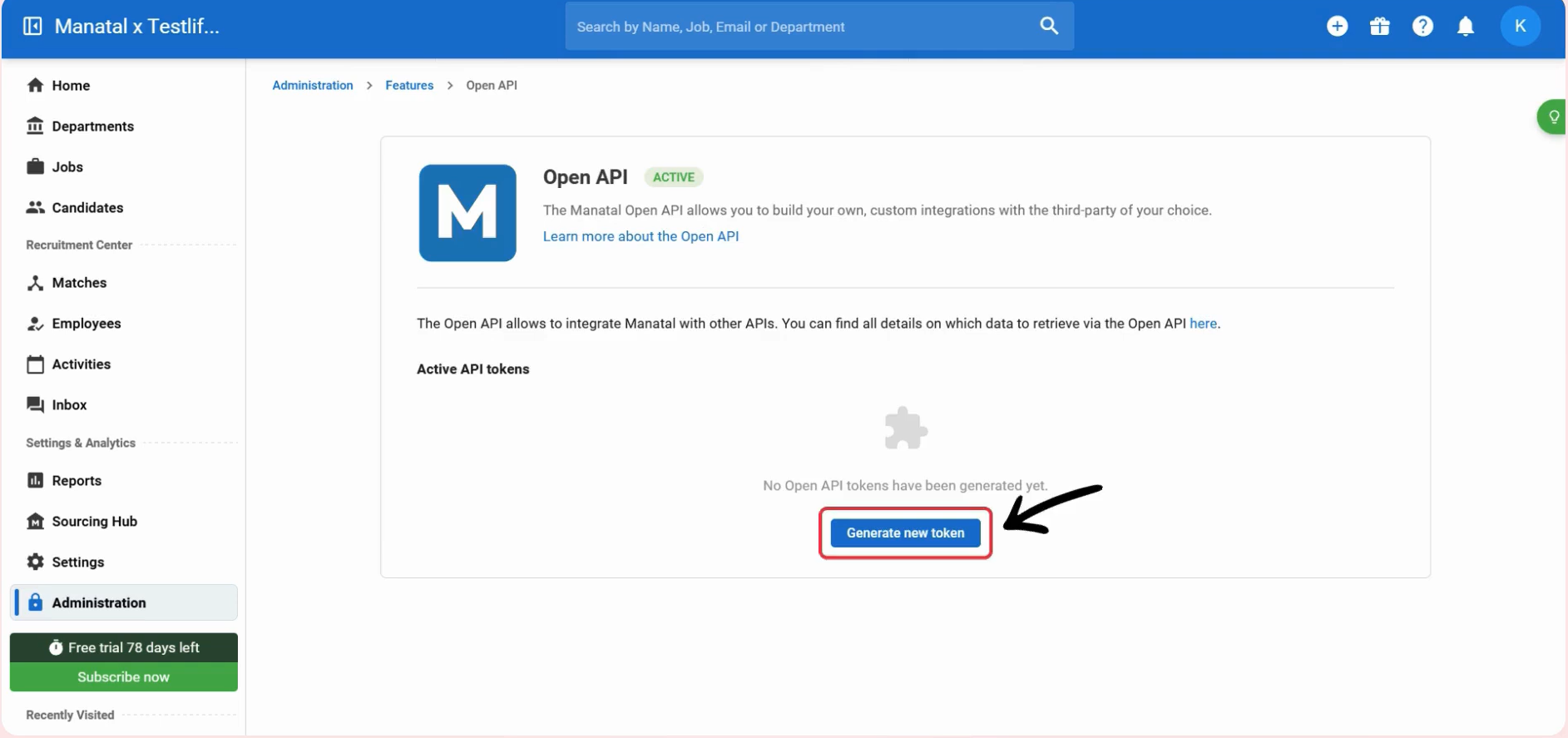Viewport: 1568px width, 738px height.
Task: Click the Sourcing Hub icon
Action: point(35,522)
